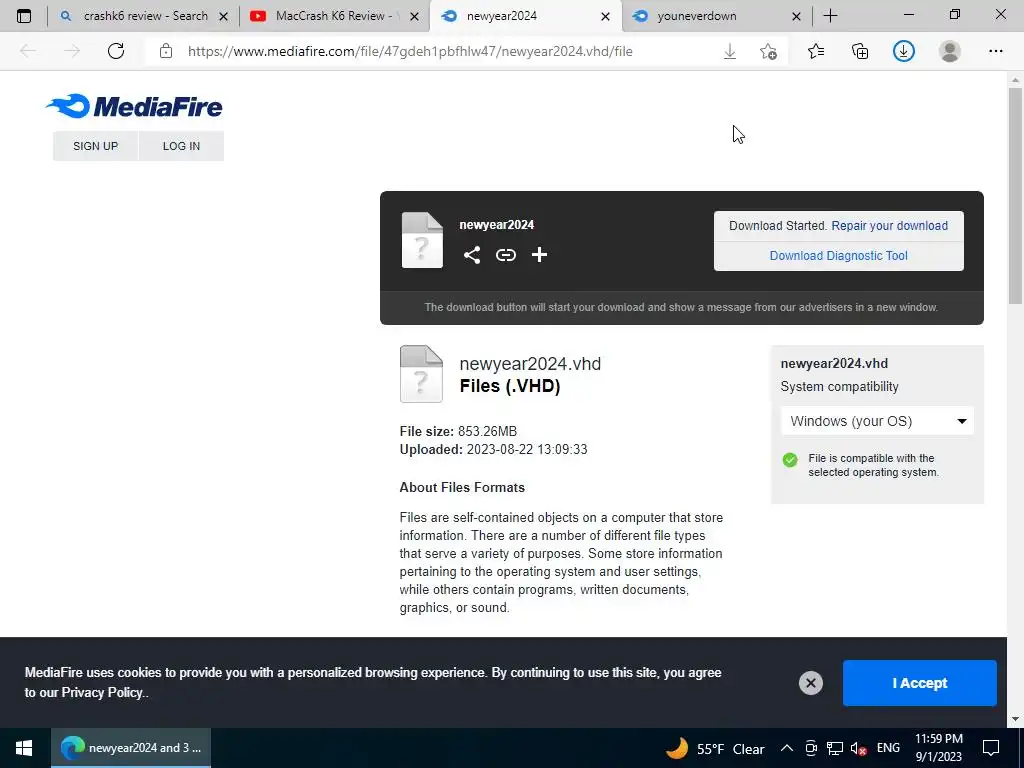Click the newyear2024.vhd file icon
Image resolution: width=1024 pixels, height=768 pixels.
421,374
